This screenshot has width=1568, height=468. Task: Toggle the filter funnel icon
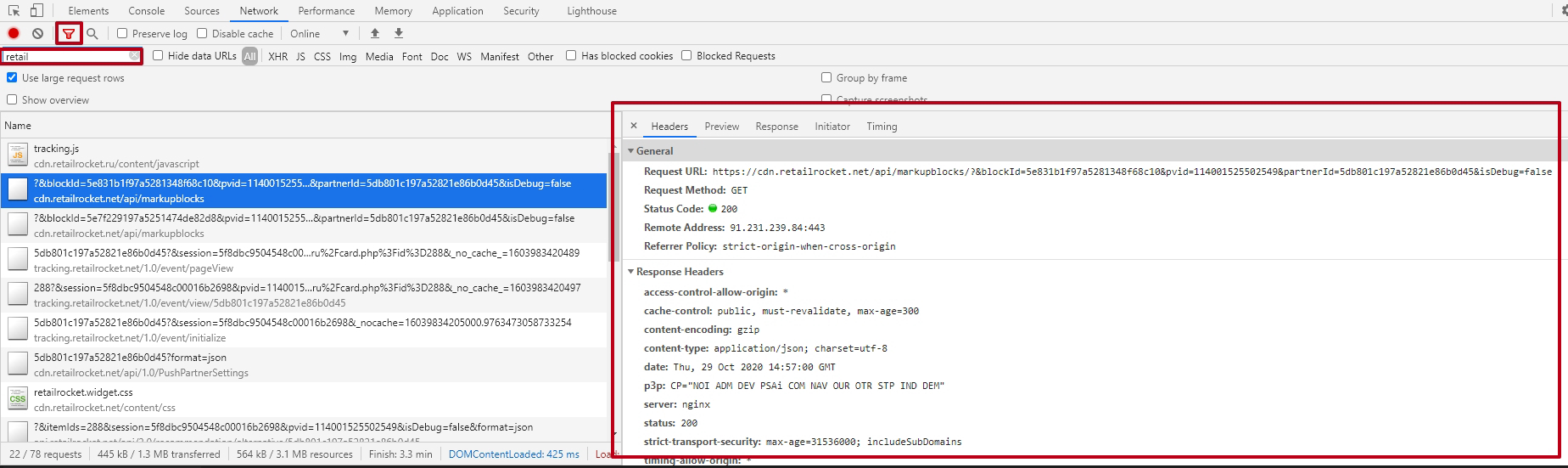click(69, 33)
